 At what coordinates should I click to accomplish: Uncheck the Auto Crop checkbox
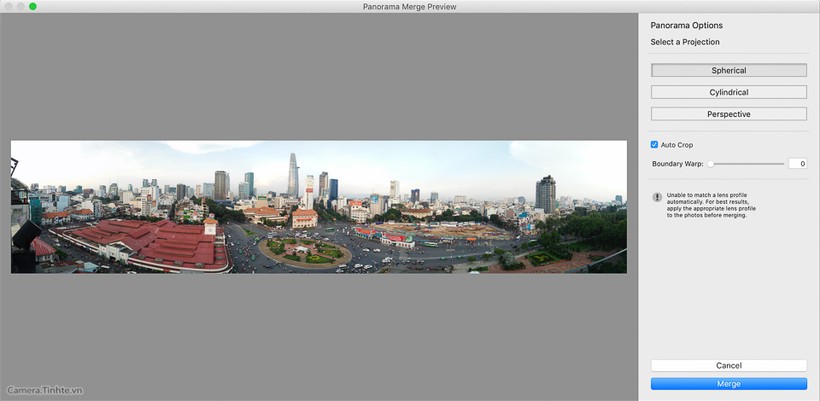coord(654,145)
